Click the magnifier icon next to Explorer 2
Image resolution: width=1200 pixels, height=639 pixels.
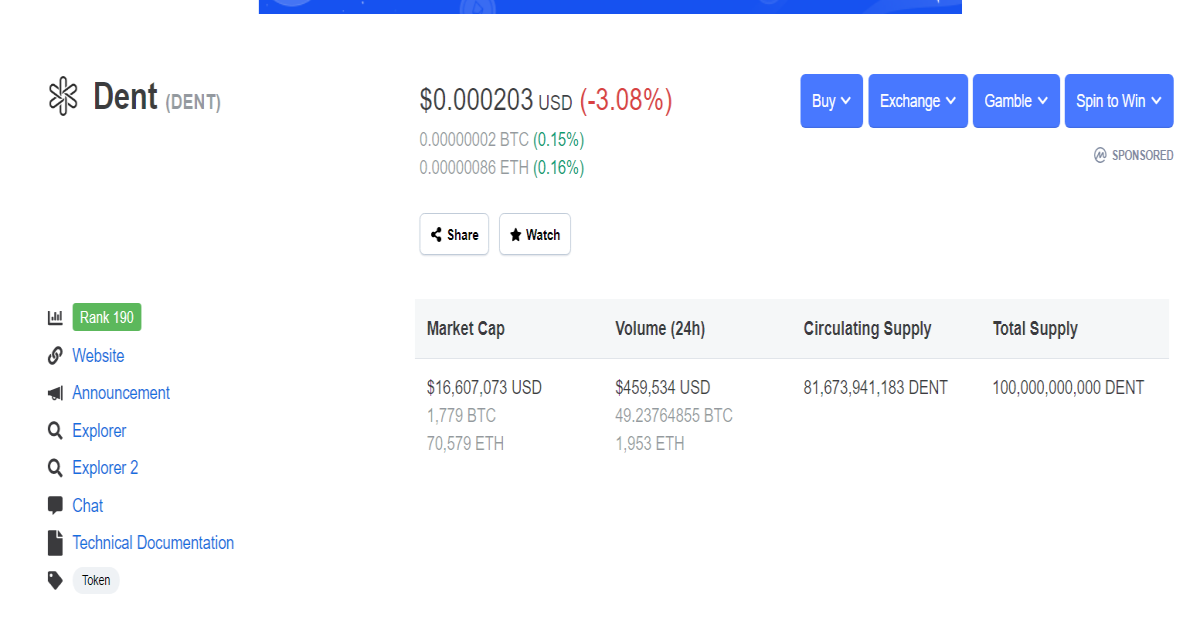click(55, 468)
